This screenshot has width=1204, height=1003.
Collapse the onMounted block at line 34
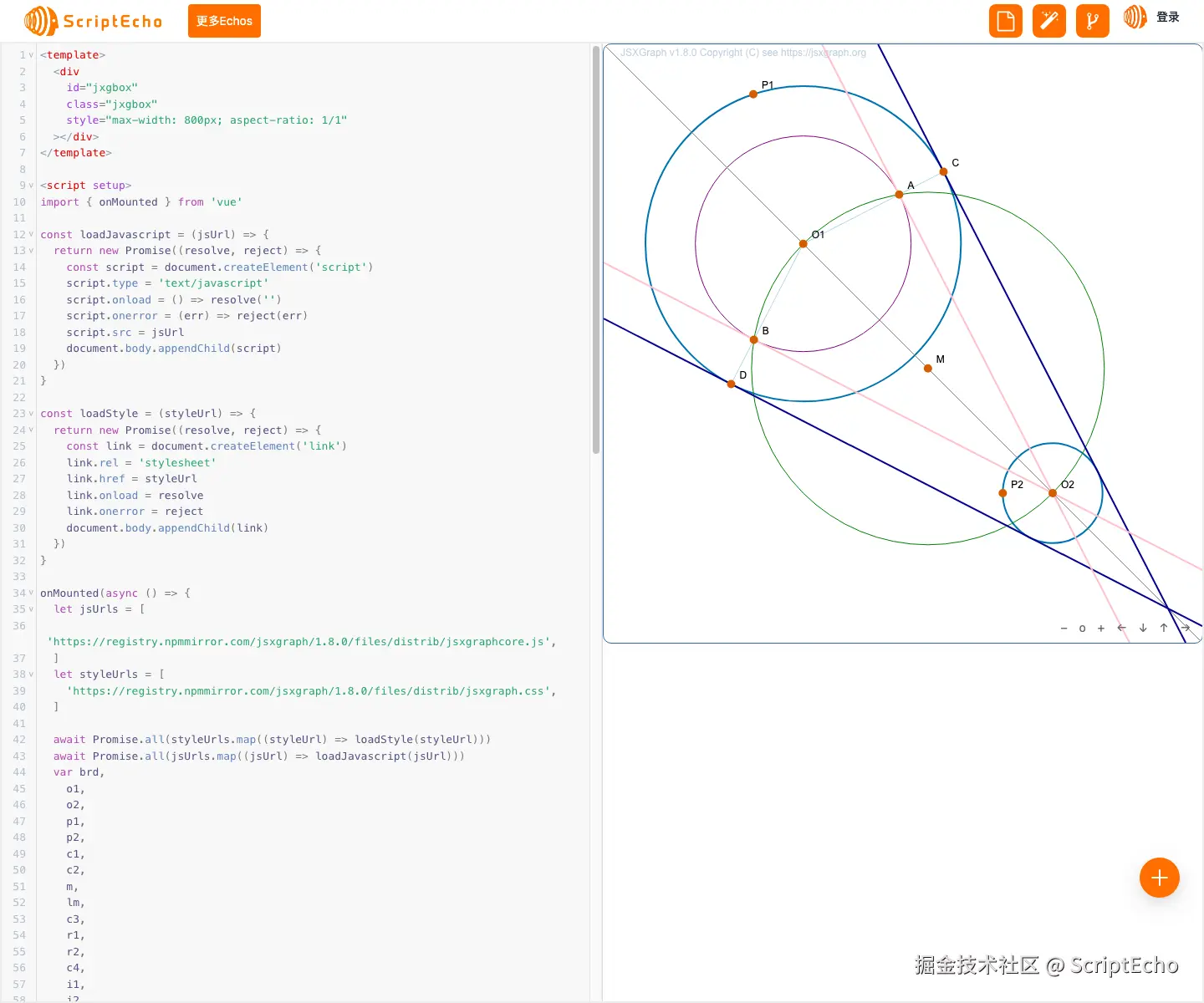(32, 593)
